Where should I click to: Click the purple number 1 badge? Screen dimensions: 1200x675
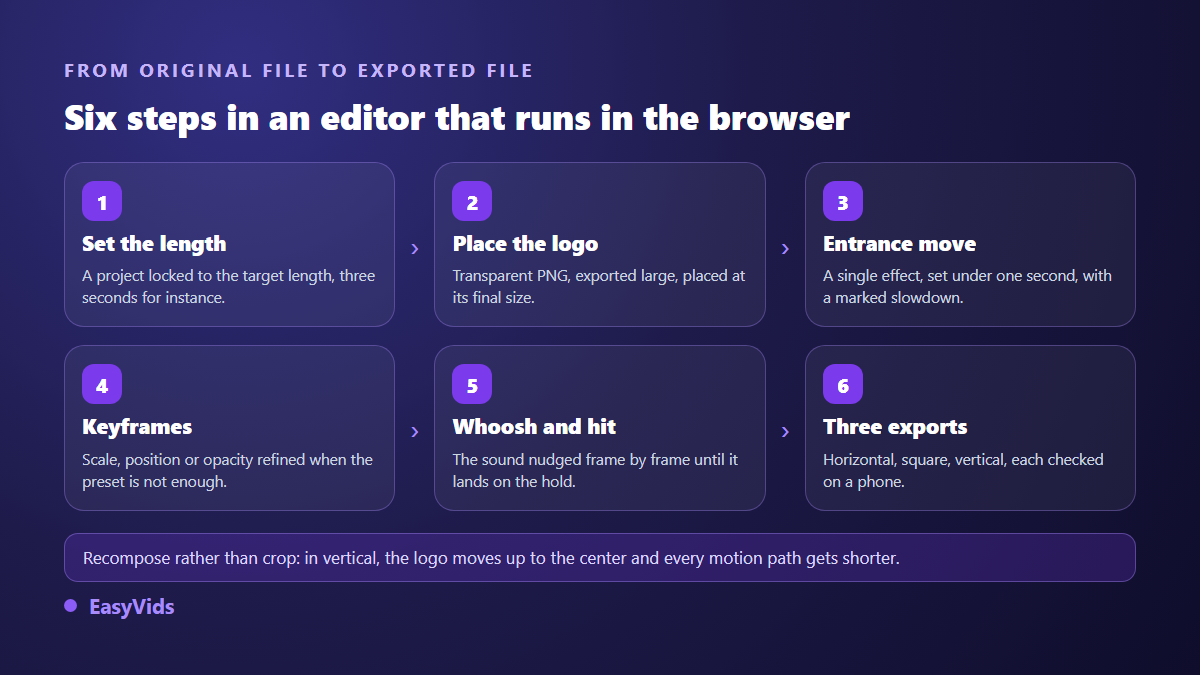click(102, 201)
